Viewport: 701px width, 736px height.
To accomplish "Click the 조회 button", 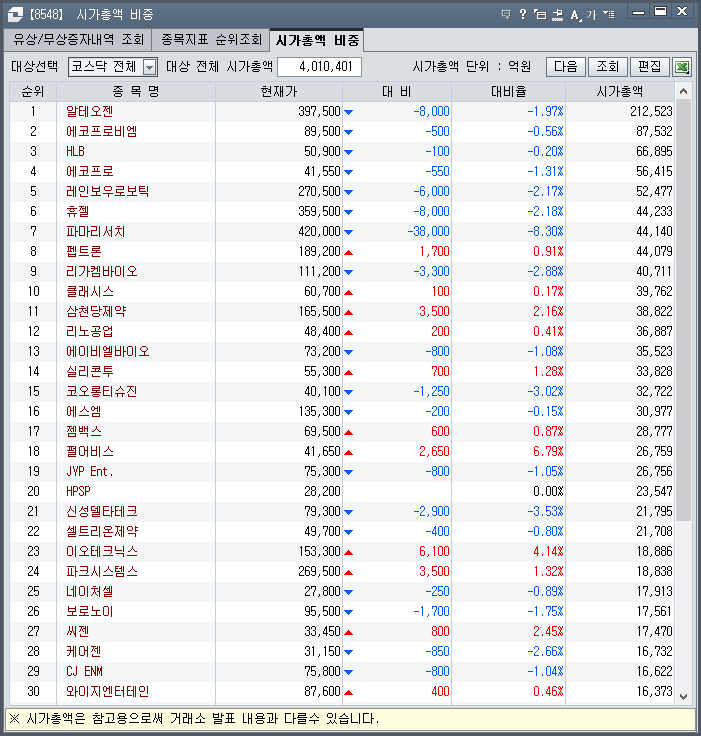I will (x=608, y=67).
